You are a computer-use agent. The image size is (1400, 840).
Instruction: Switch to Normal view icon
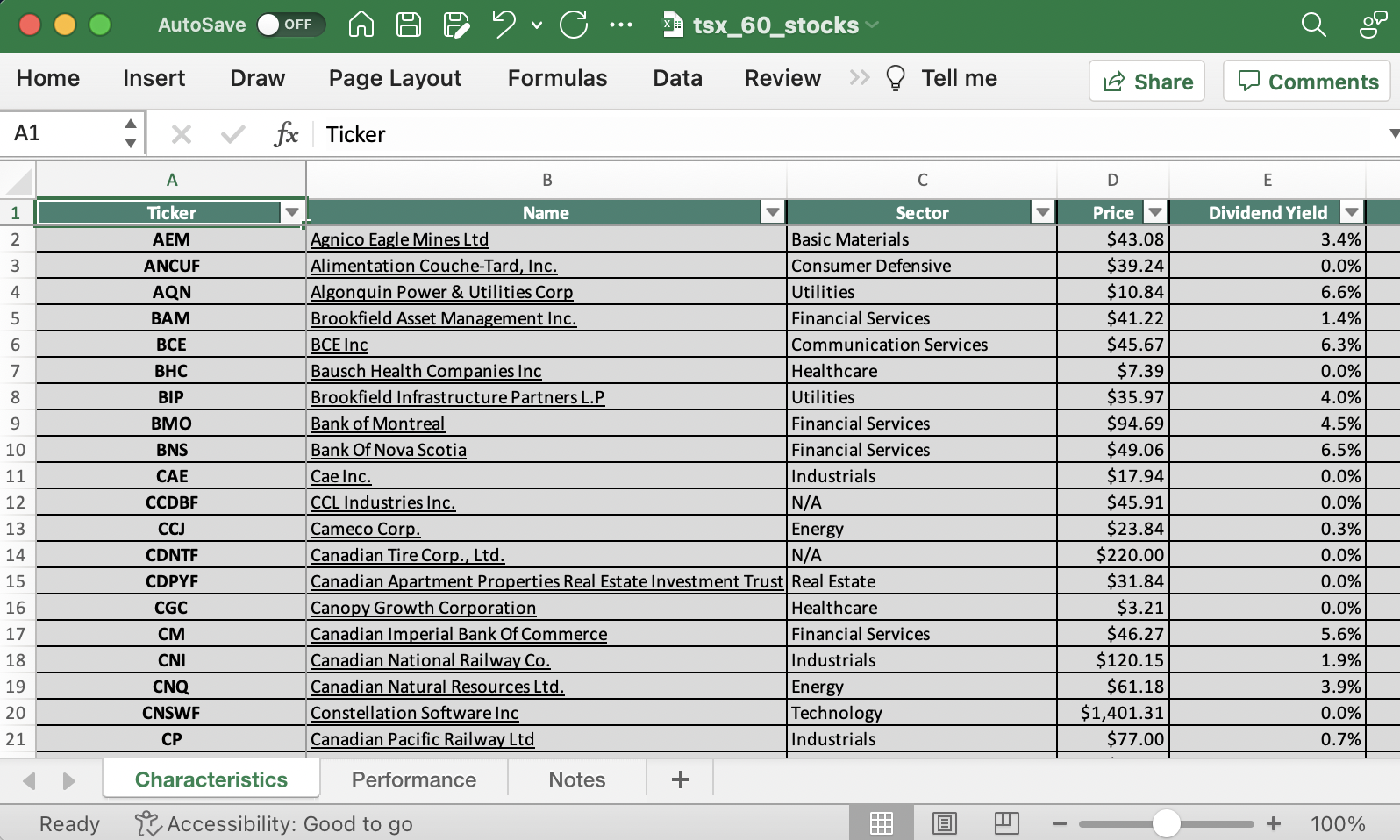pos(881,823)
